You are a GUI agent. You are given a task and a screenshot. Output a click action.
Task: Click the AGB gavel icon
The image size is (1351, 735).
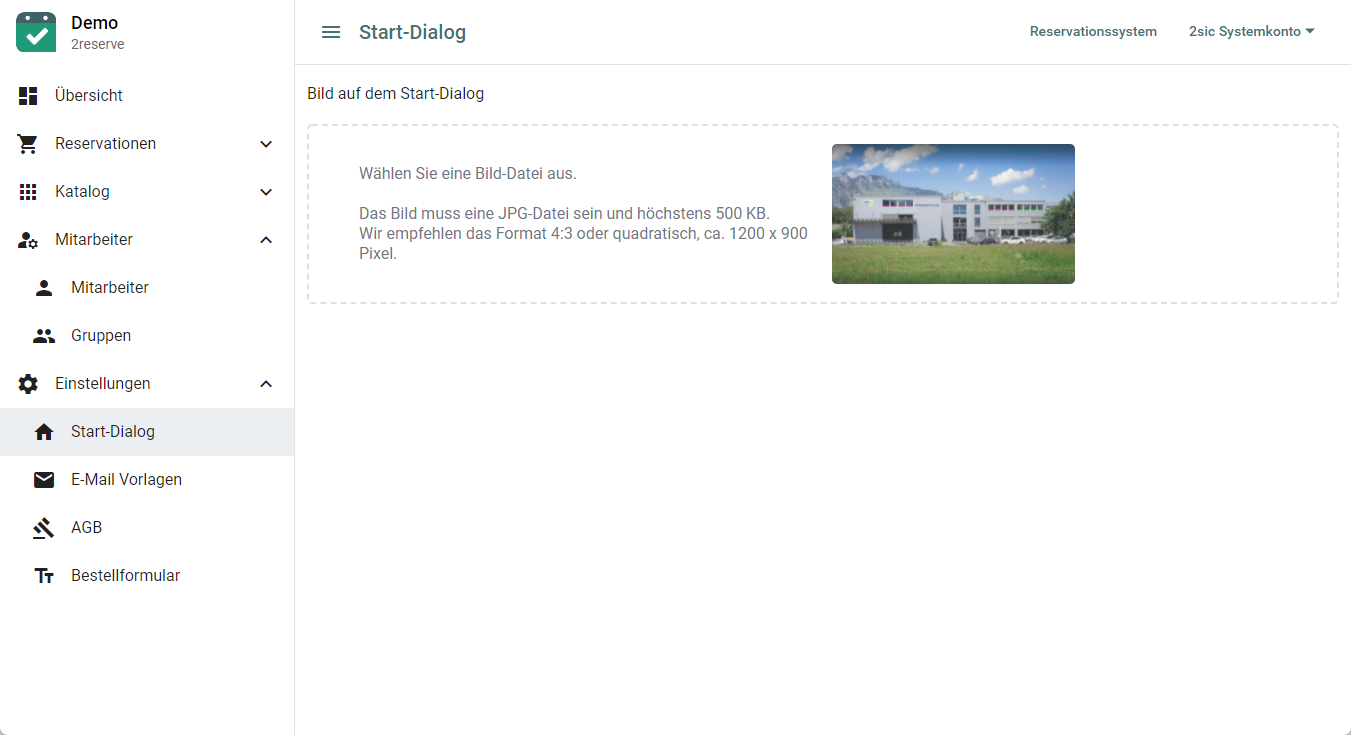point(44,528)
